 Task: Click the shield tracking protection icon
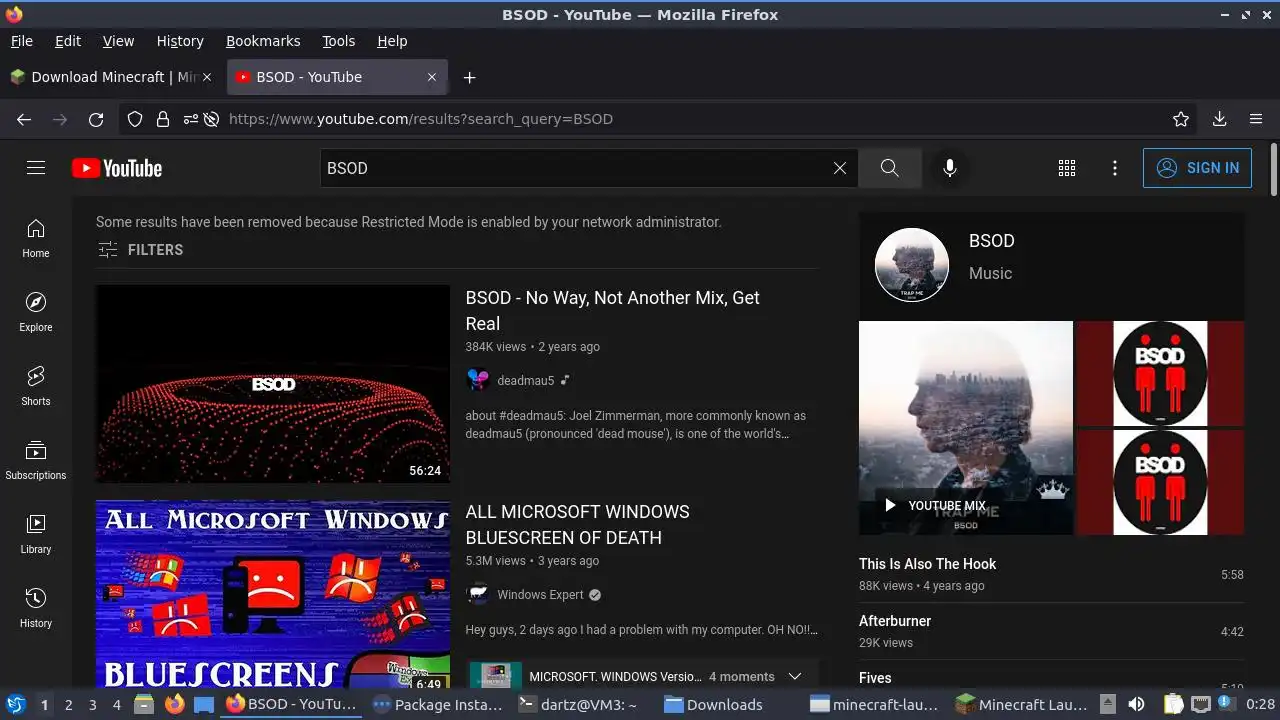click(135, 119)
